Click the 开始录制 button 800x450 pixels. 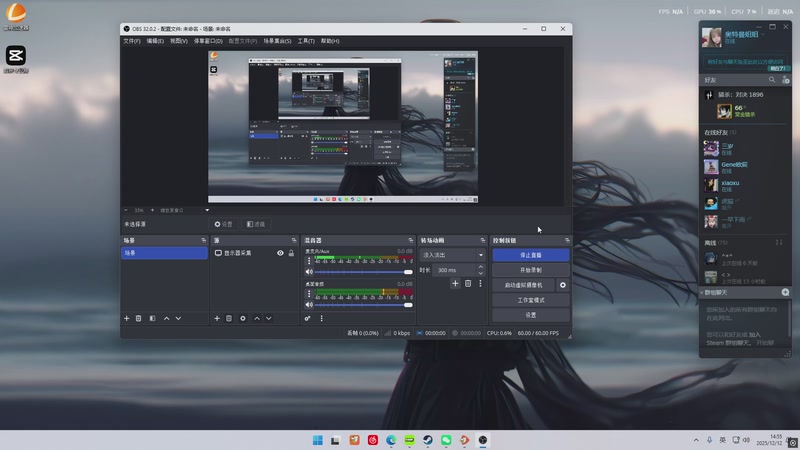(530, 270)
